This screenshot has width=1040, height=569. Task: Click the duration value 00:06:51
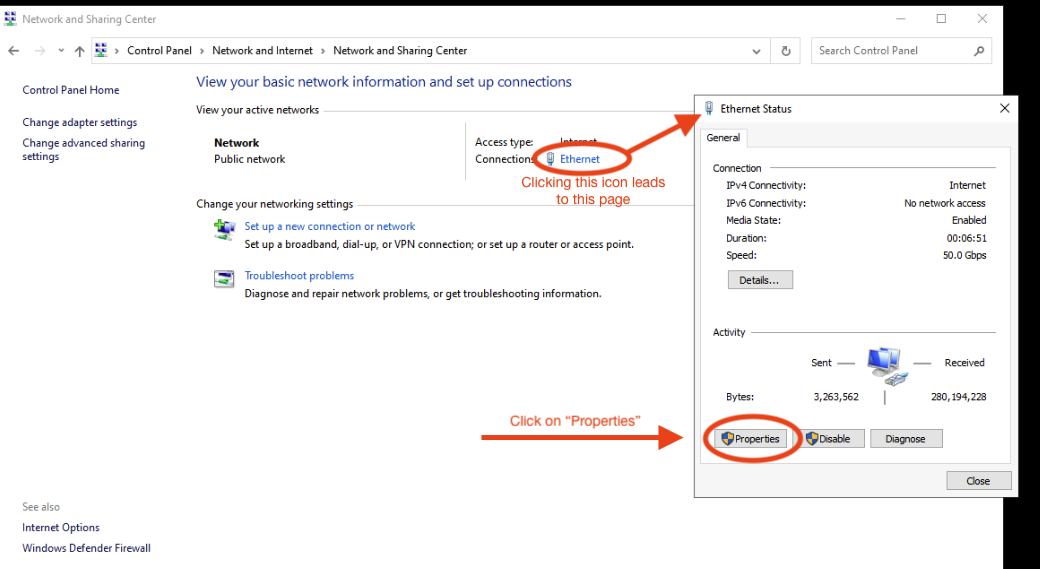point(966,238)
